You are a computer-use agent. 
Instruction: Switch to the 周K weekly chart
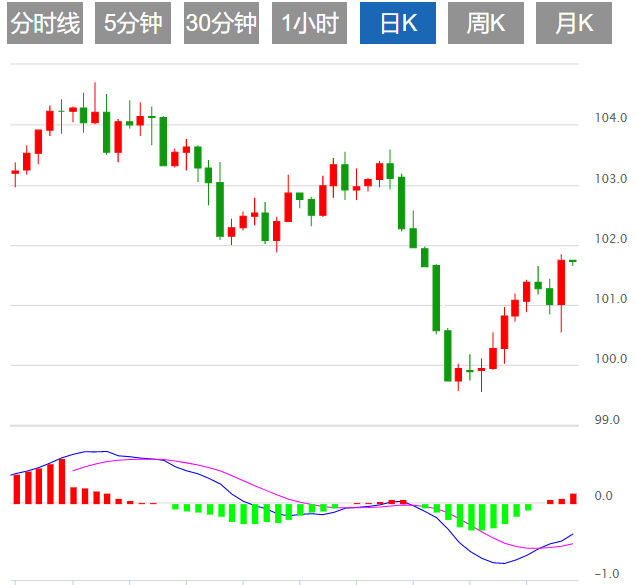485,23
